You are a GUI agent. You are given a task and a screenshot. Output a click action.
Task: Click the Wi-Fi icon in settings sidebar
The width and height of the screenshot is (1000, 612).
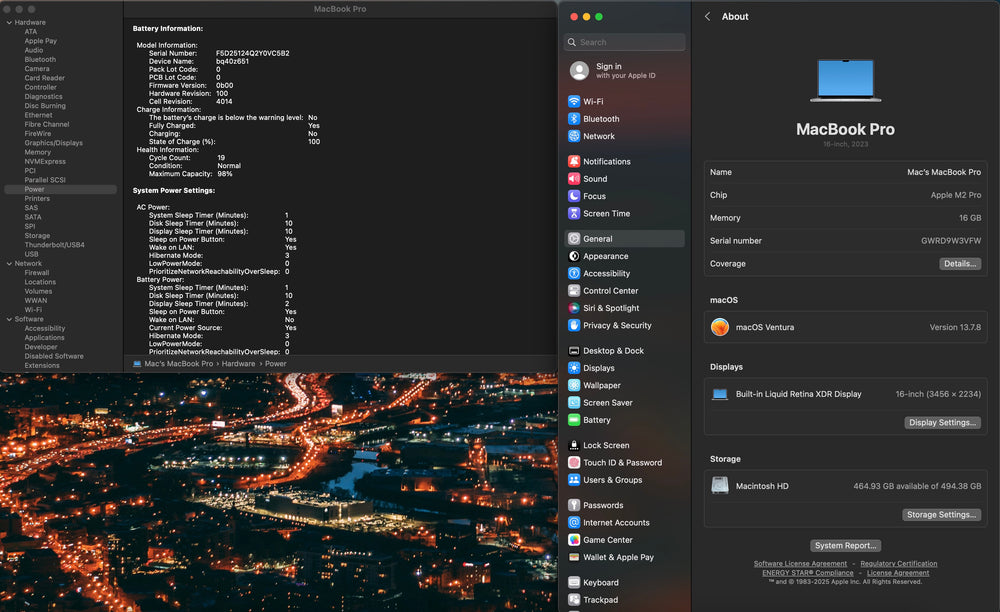click(574, 102)
